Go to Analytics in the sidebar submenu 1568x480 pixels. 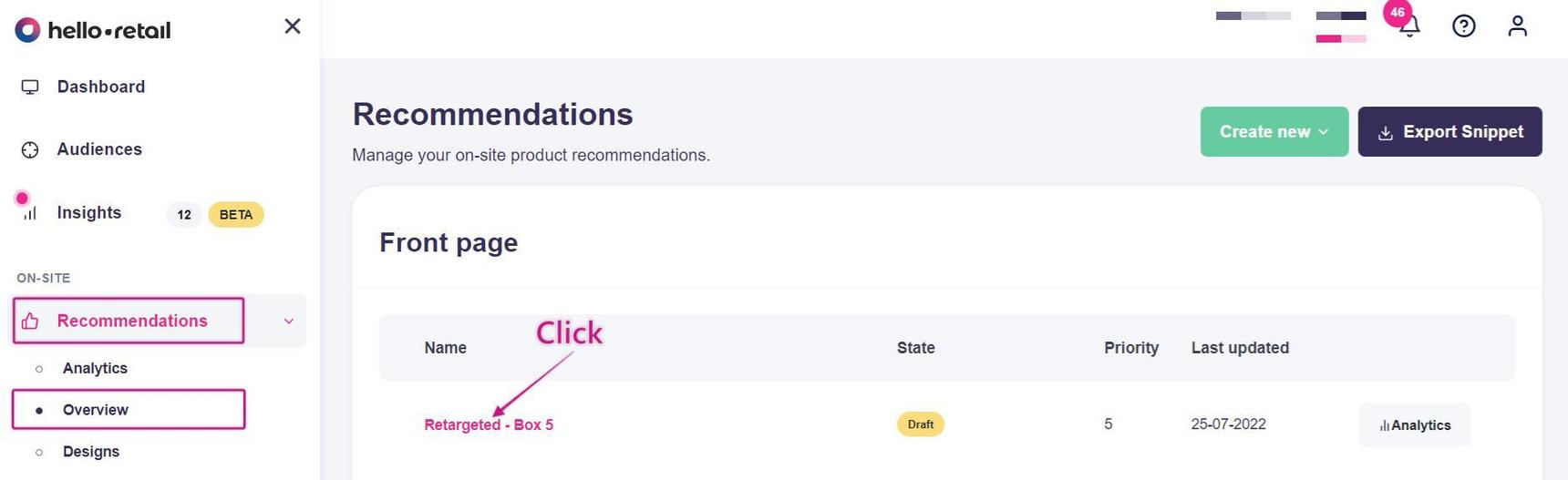click(x=95, y=369)
